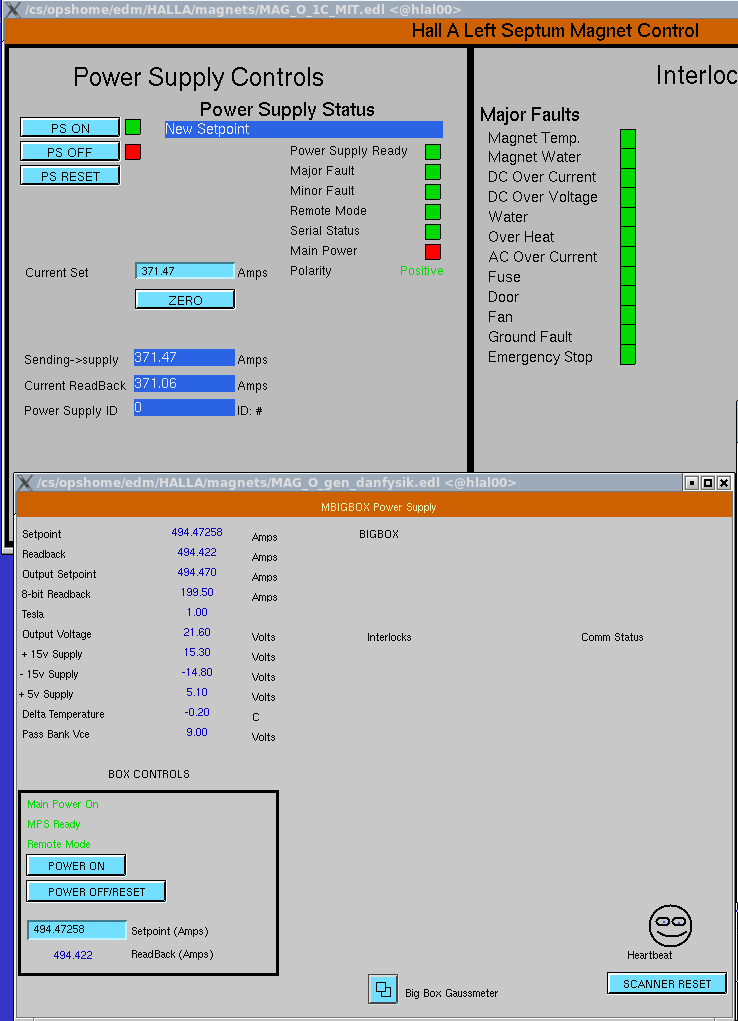Image resolution: width=738 pixels, height=1021 pixels.
Task: Click the ZERO current button
Action: coord(185,300)
